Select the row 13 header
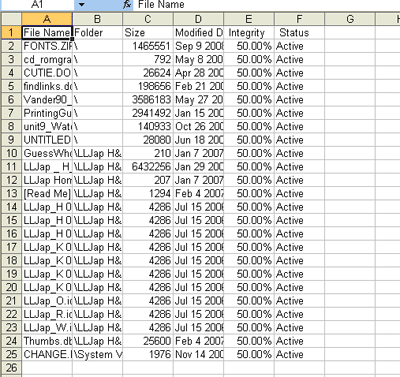 click(11, 194)
